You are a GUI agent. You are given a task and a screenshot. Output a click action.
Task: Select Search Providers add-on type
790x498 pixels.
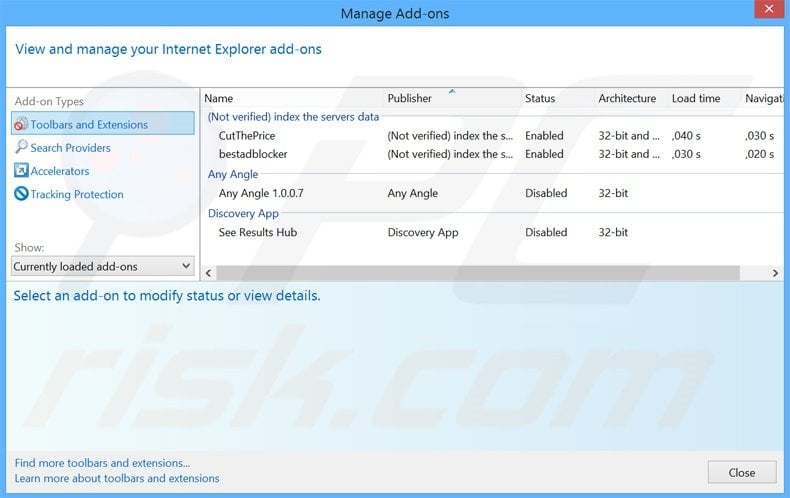[x=70, y=148]
